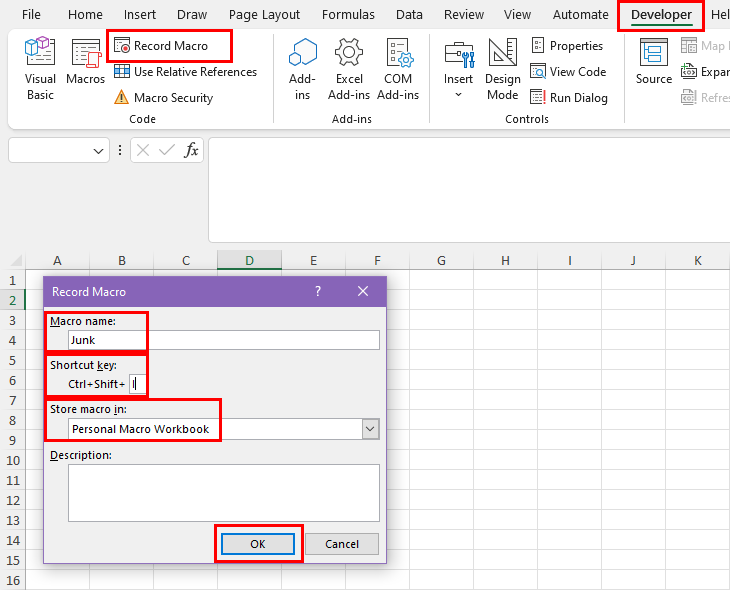730x590 pixels.
Task: Switch to the Review tab
Action: coord(464,14)
